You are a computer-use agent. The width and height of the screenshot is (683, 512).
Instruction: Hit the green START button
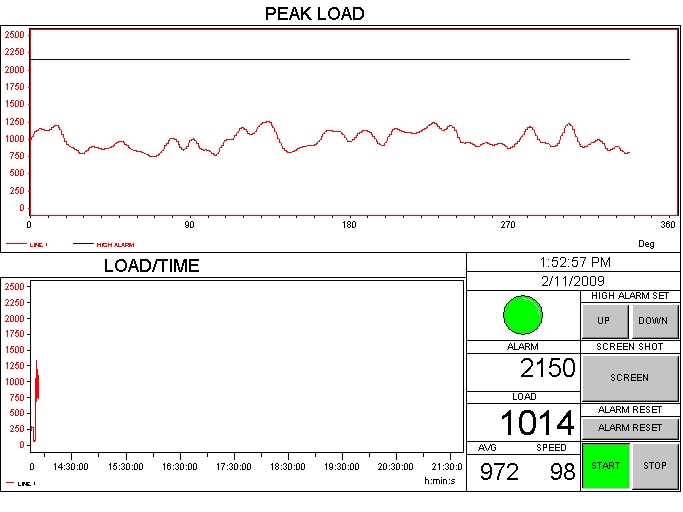click(x=605, y=466)
